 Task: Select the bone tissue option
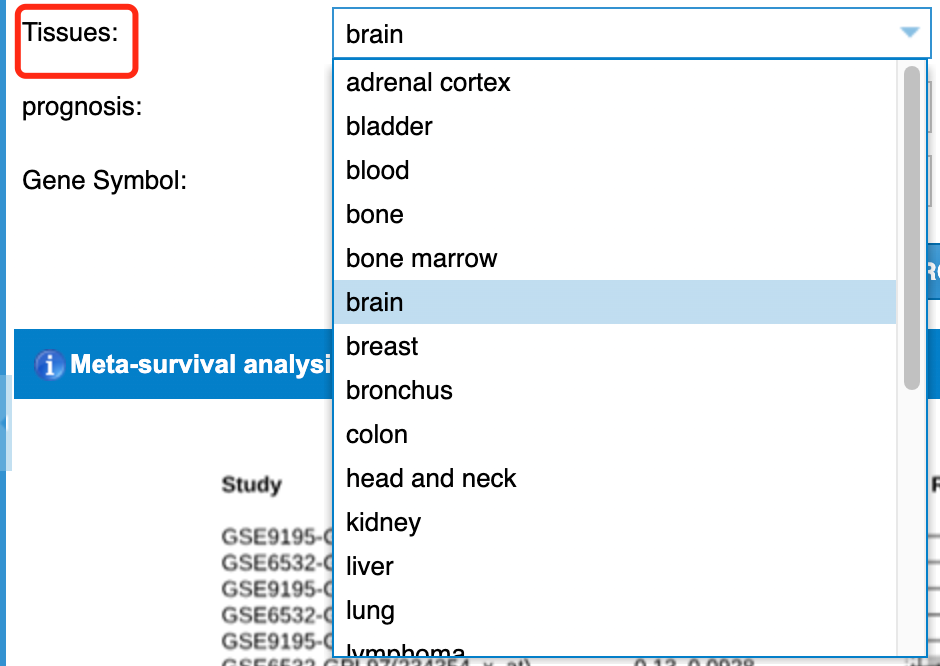[x=614, y=215]
